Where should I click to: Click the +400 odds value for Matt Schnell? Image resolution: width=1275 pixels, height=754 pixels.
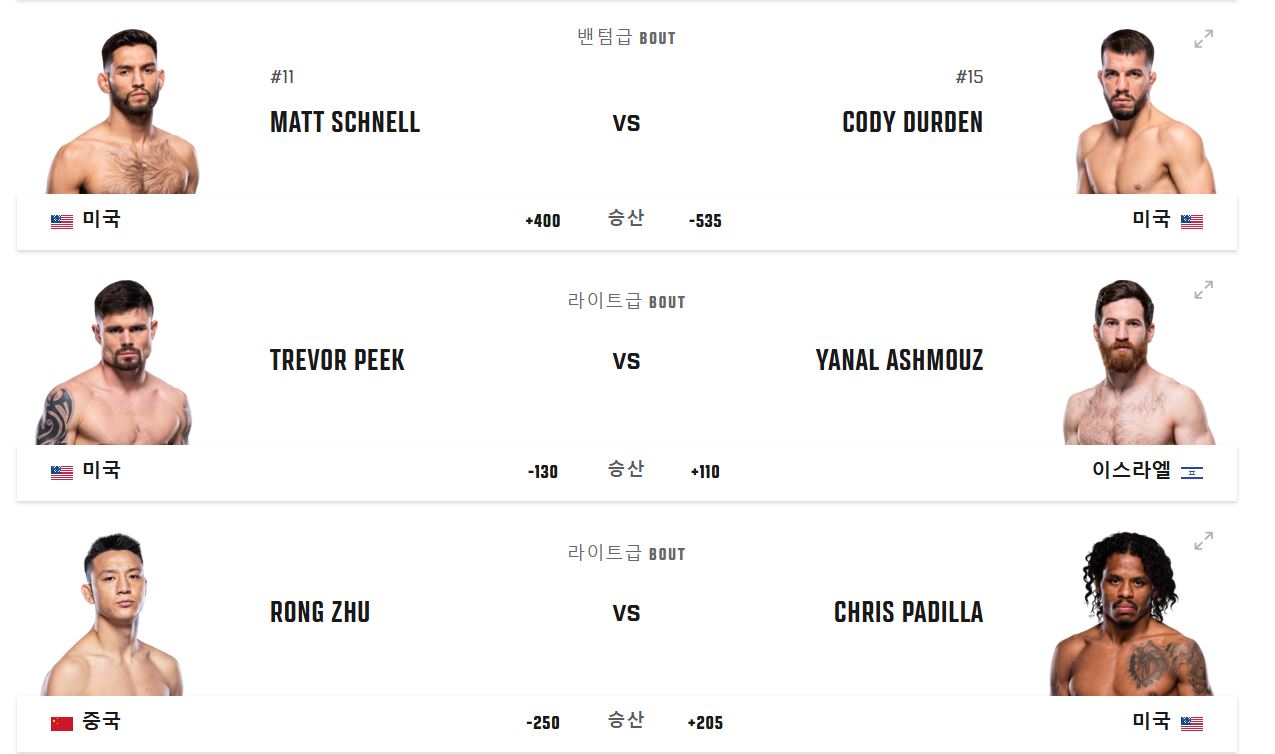543,221
